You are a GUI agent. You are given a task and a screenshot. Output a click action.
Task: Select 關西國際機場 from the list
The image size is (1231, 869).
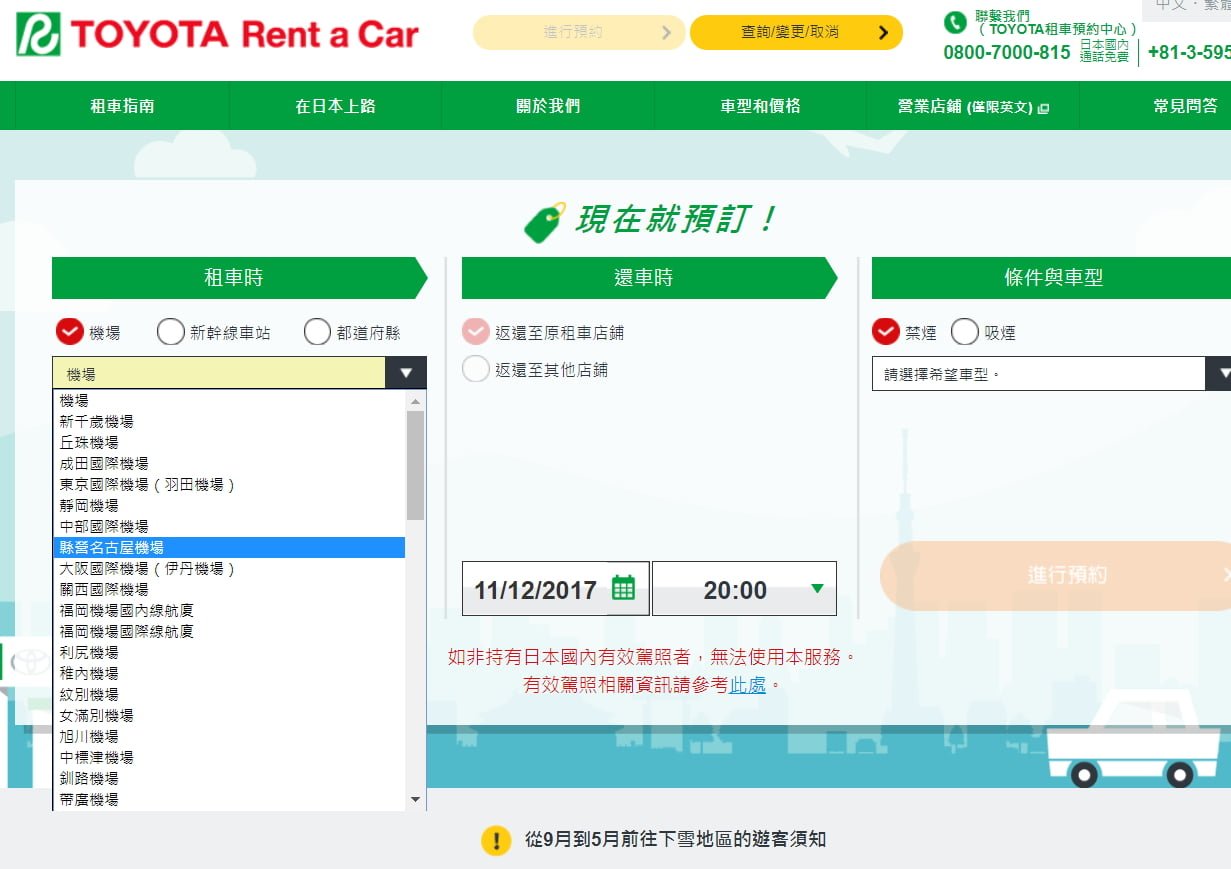pyautogui.click(x=229, y=590)
